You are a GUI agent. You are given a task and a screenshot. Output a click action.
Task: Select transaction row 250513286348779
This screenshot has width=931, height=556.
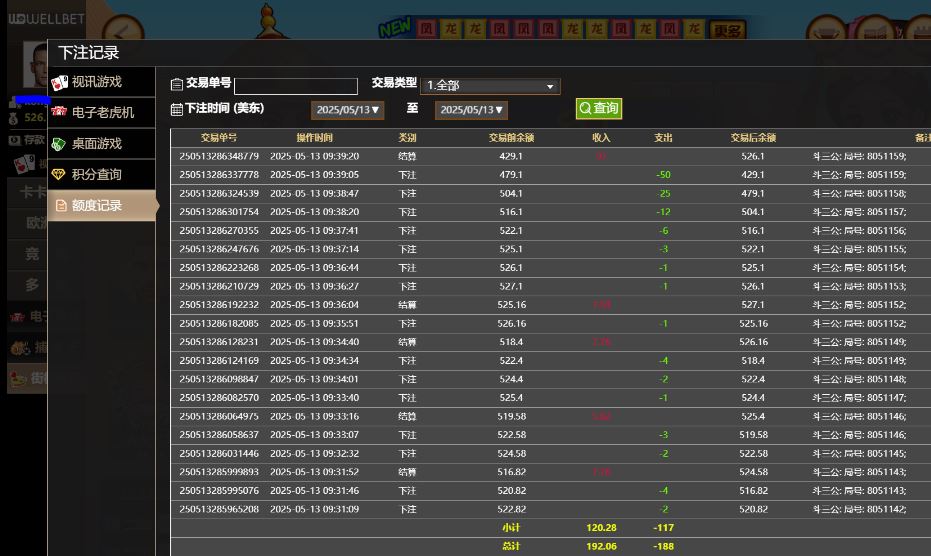pos(219,156)
